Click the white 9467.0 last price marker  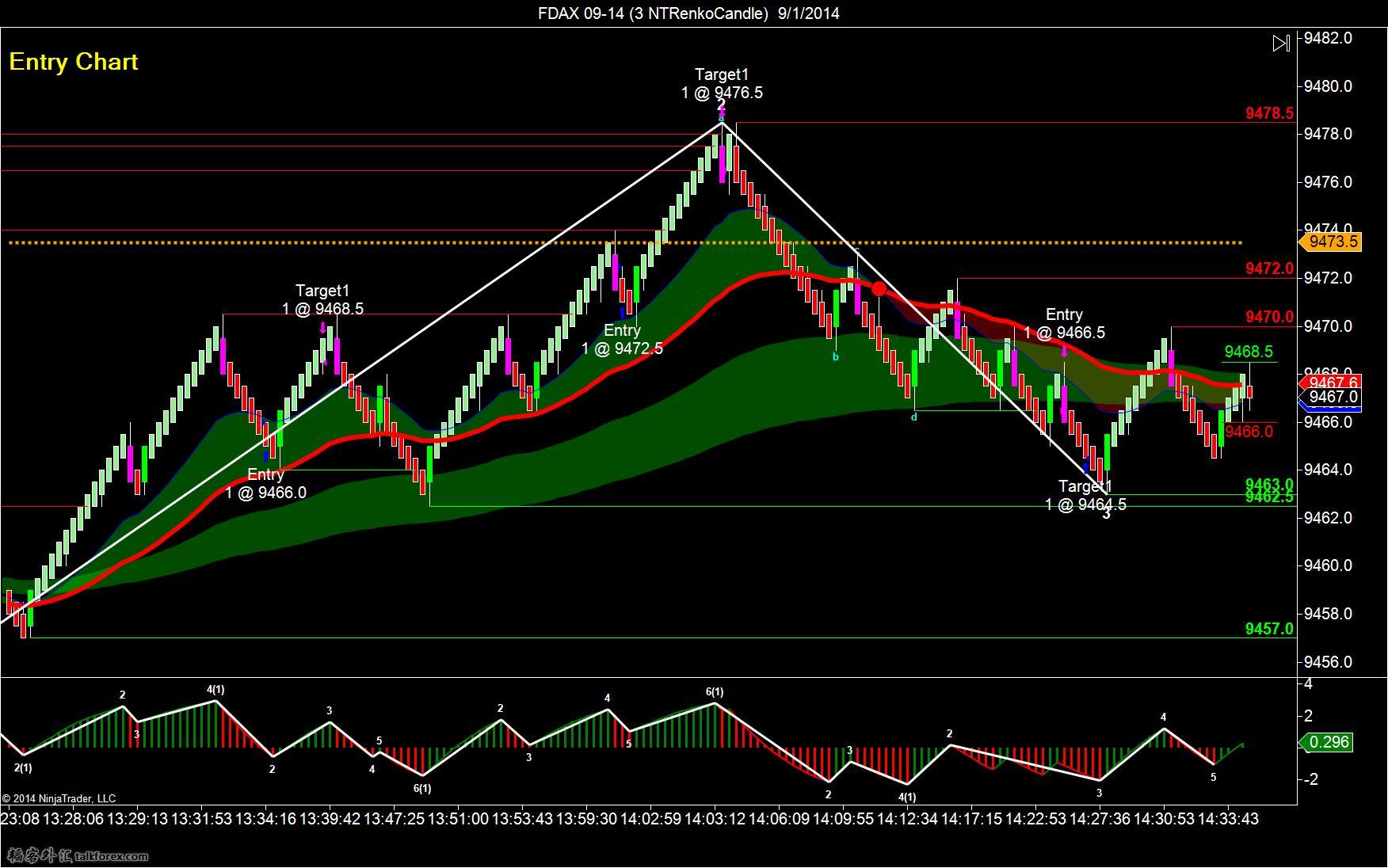click(x=1331, y=397)
